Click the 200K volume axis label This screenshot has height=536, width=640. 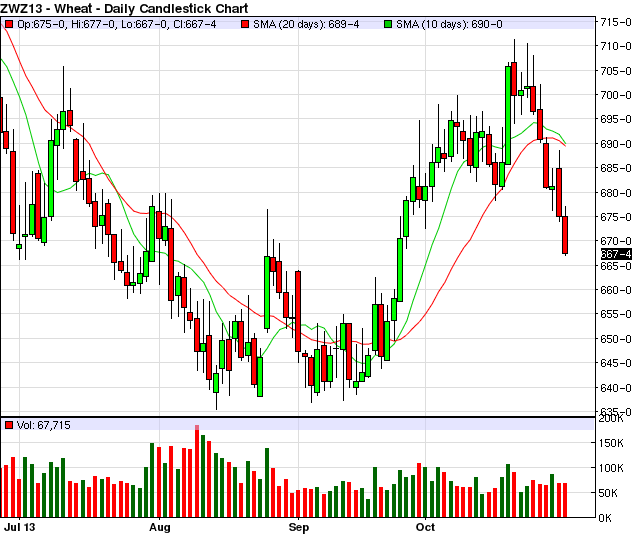pos(611,418)
